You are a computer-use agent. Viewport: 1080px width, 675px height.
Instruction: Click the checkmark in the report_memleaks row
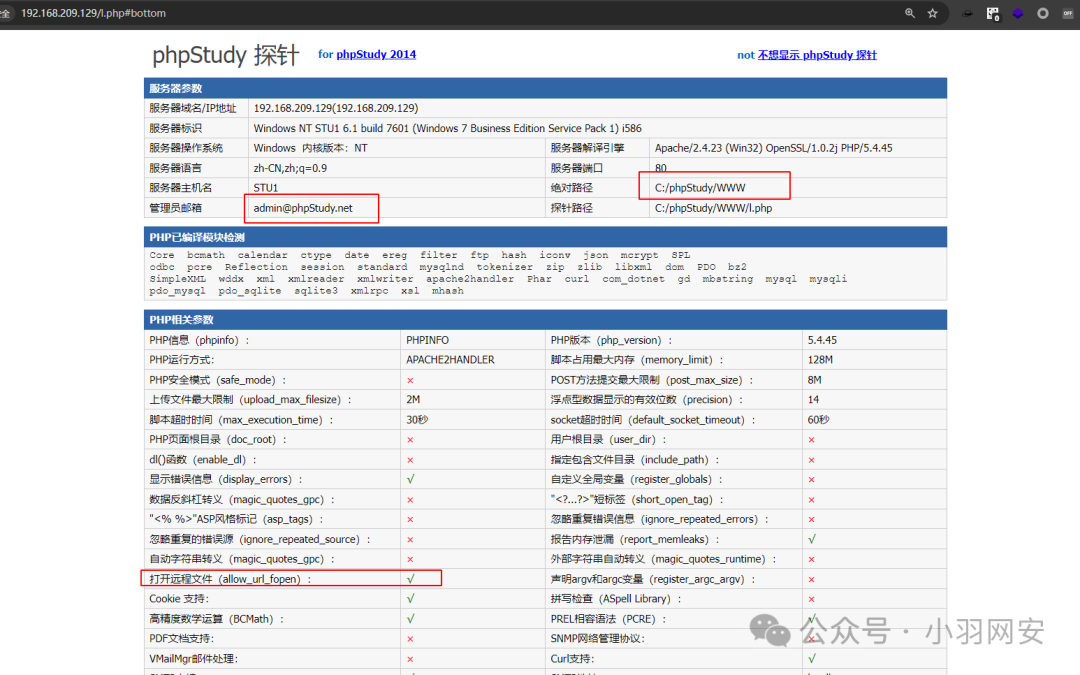(x=812, y=539)
